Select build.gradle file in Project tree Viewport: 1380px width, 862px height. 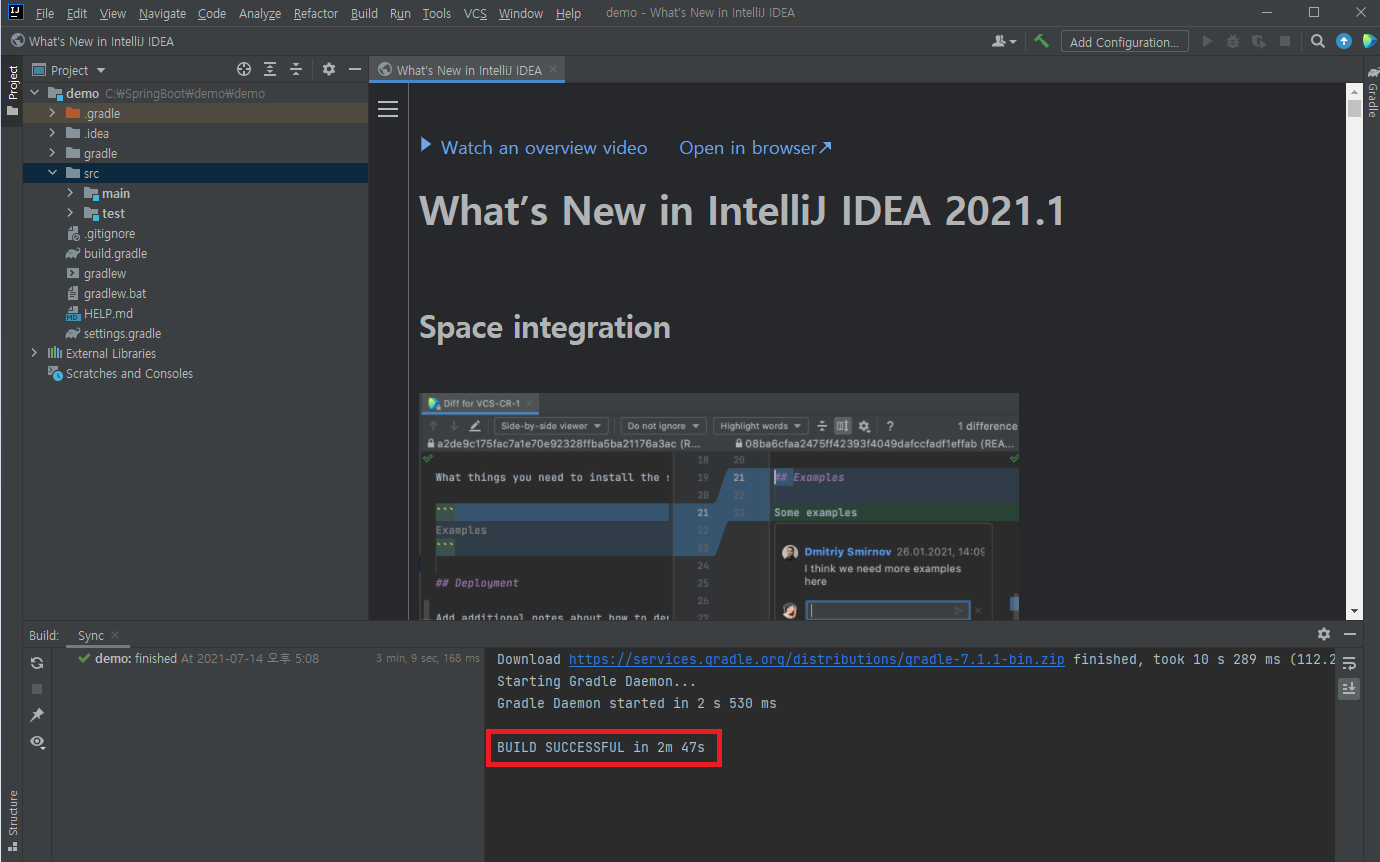(115, 253)
